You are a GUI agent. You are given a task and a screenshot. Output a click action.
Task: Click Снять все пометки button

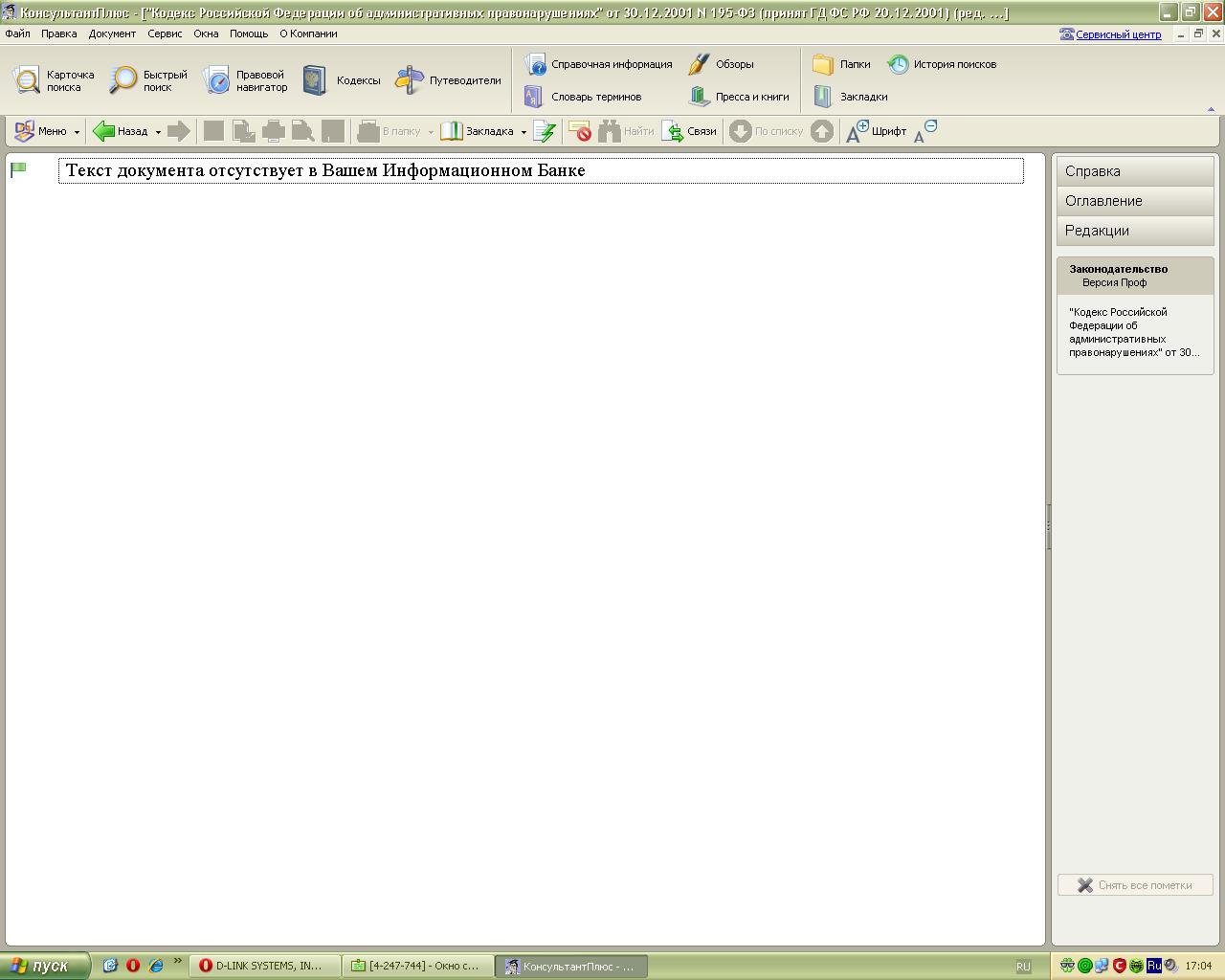[1135, 885]
